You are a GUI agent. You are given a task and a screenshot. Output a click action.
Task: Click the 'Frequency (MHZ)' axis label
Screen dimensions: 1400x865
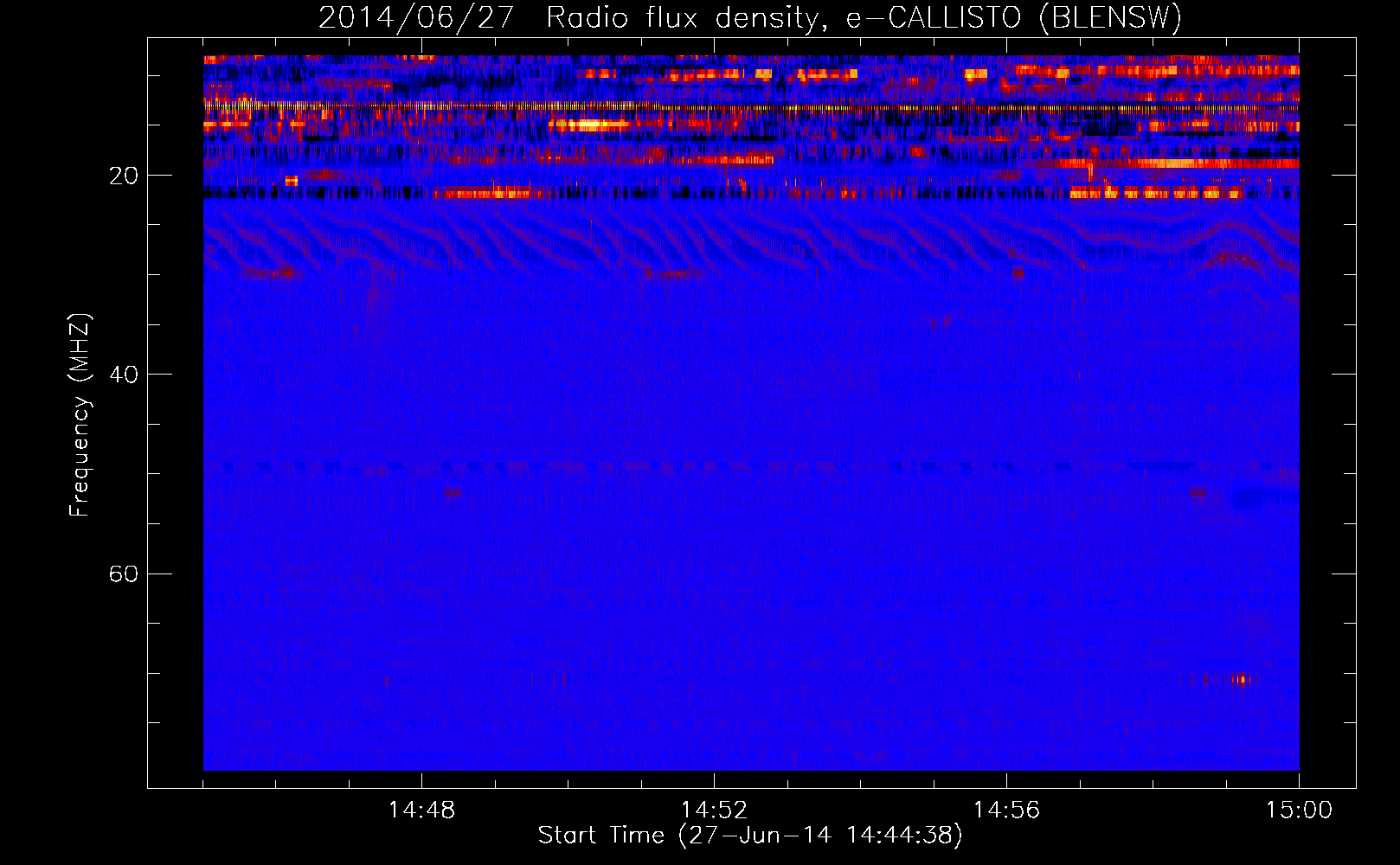[x=79, y=415]
